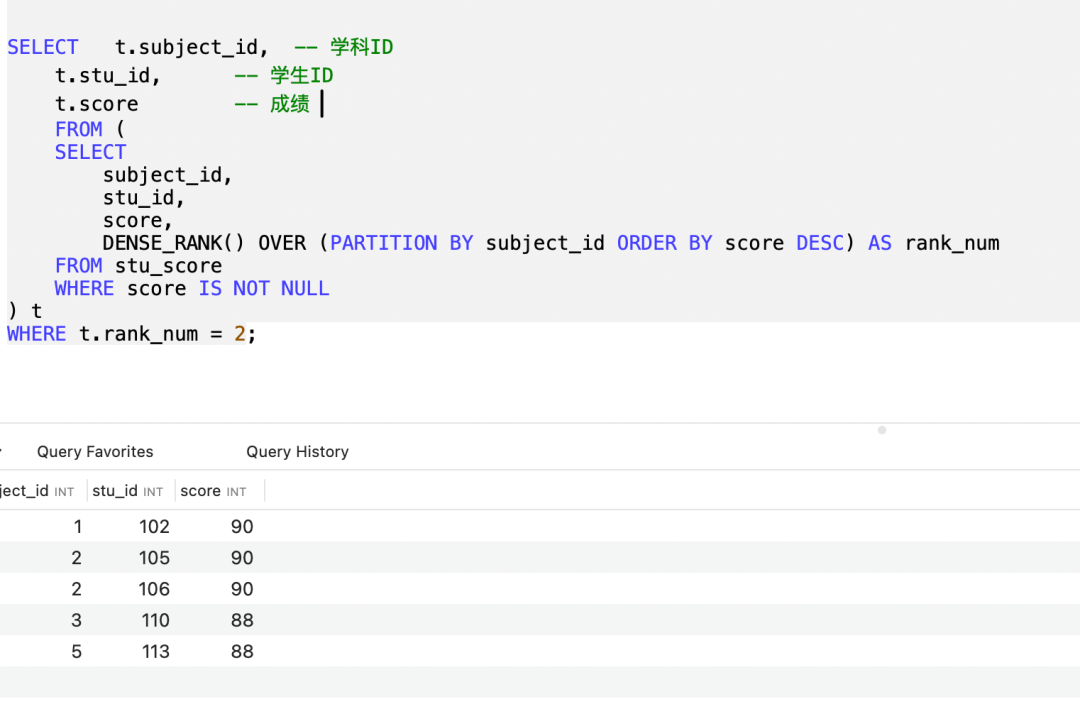Select score 90 in row 106
The height and width of the screenshot is (704, 1080).
pos(242,589)
